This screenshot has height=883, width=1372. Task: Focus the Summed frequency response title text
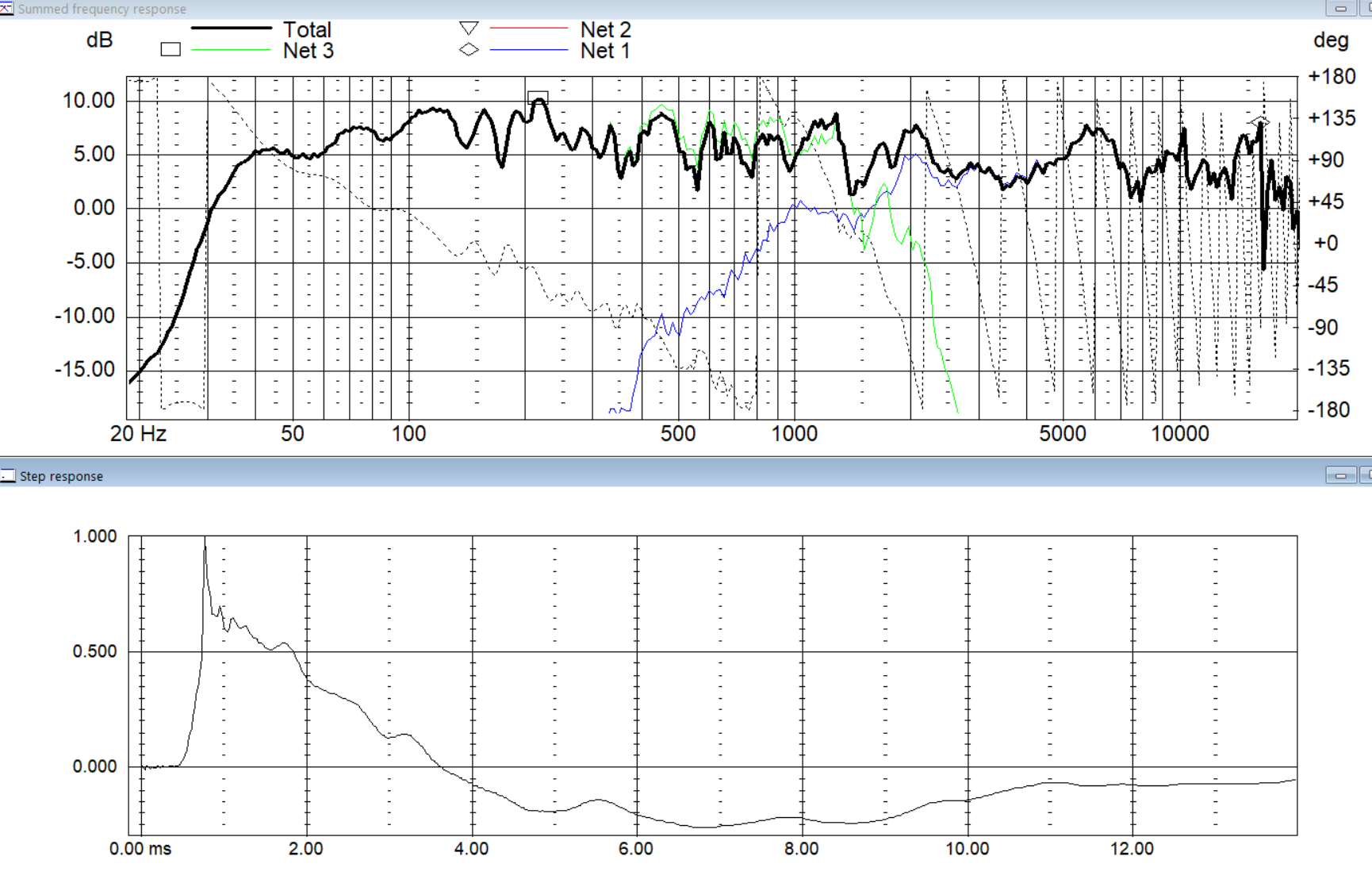(x=102, y=10)
